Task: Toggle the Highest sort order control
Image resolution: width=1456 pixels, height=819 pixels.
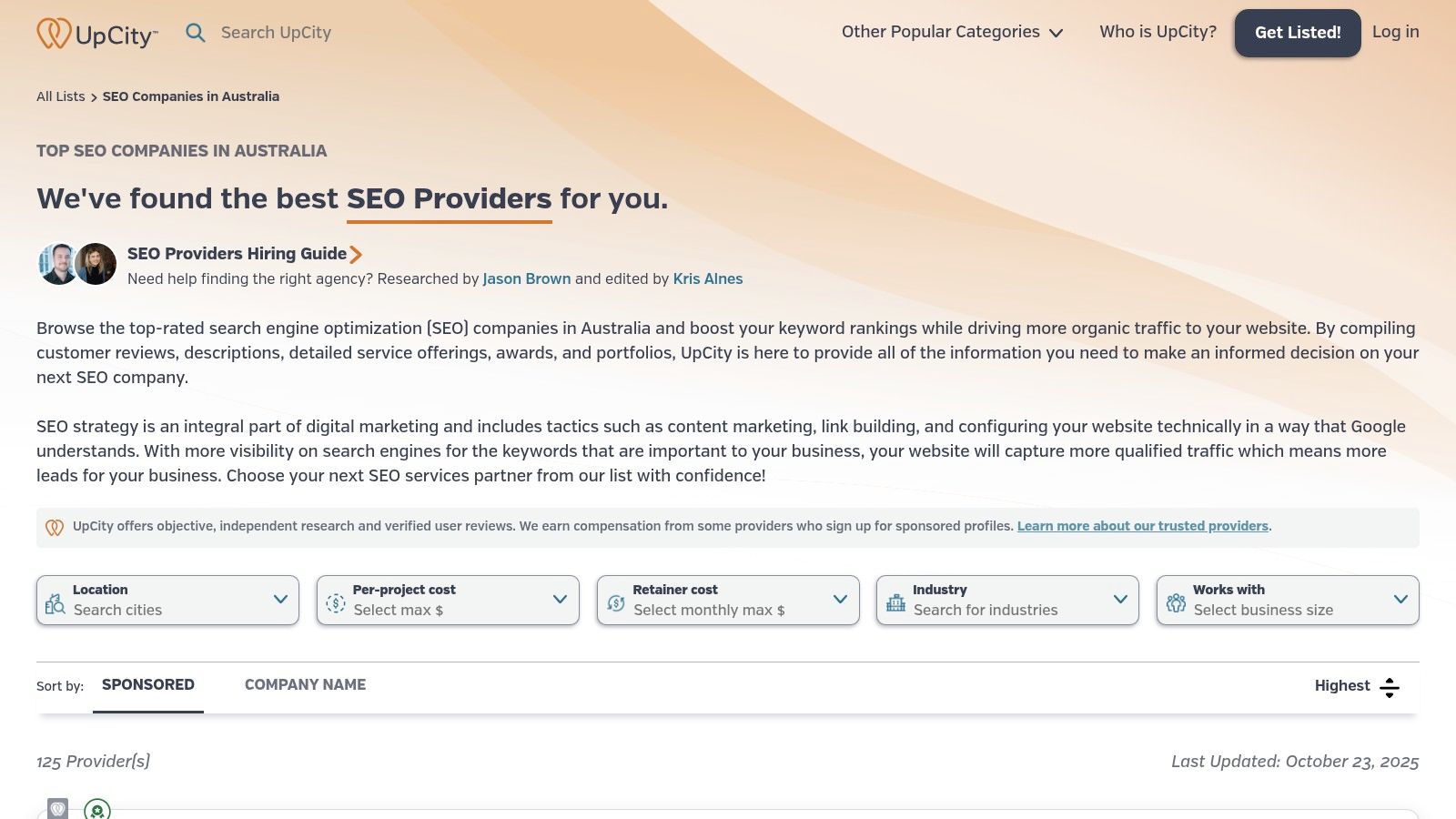Action: (1389, 687)
